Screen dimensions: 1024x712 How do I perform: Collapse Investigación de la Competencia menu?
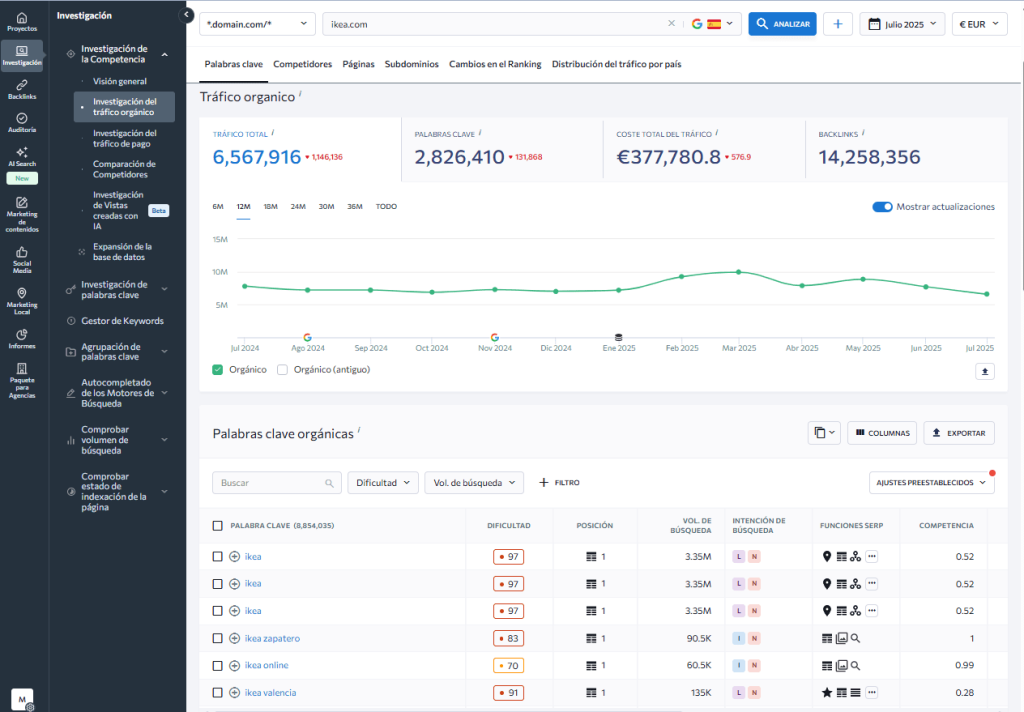165,54
